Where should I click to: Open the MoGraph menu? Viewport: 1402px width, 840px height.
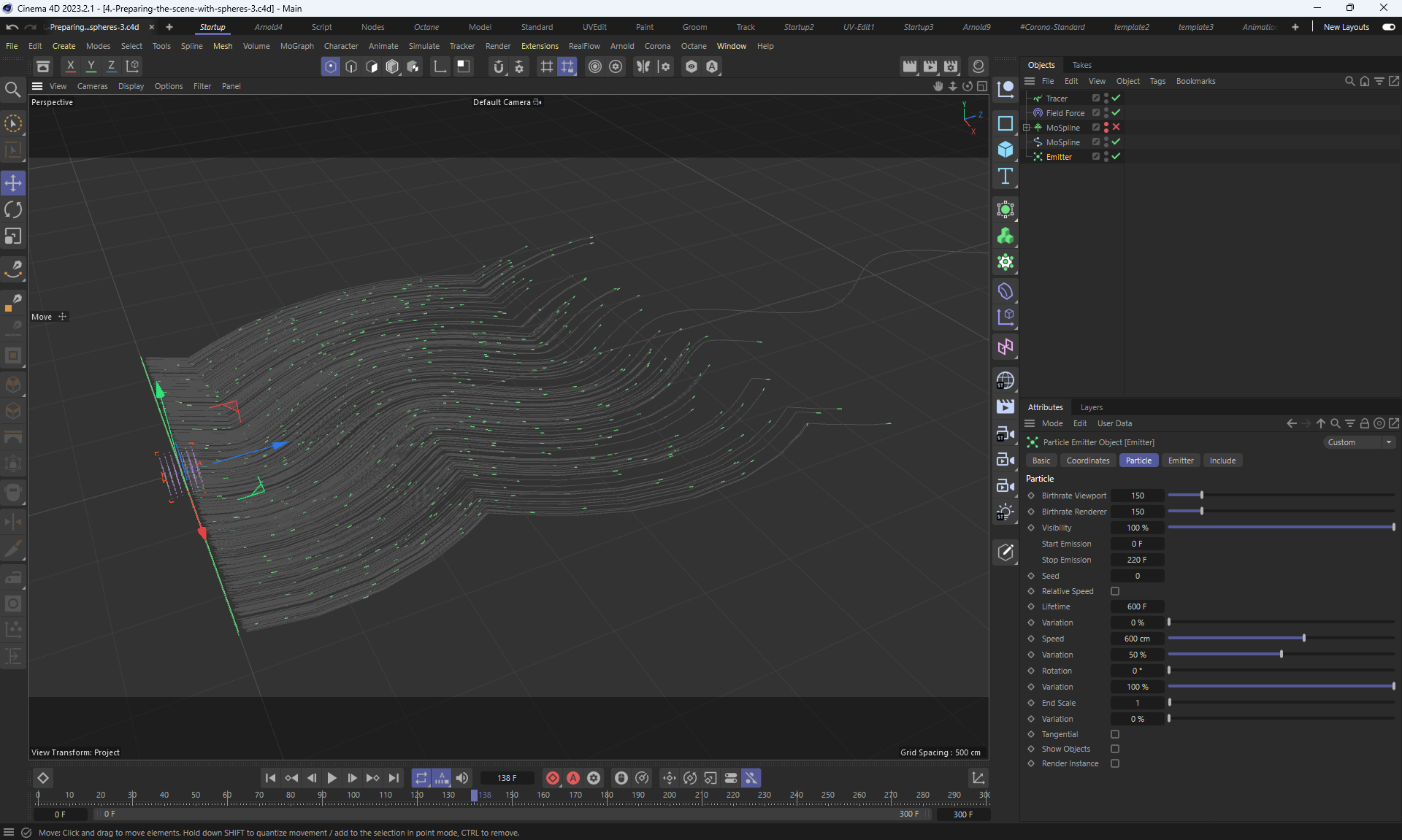click(x=296, y=46)
